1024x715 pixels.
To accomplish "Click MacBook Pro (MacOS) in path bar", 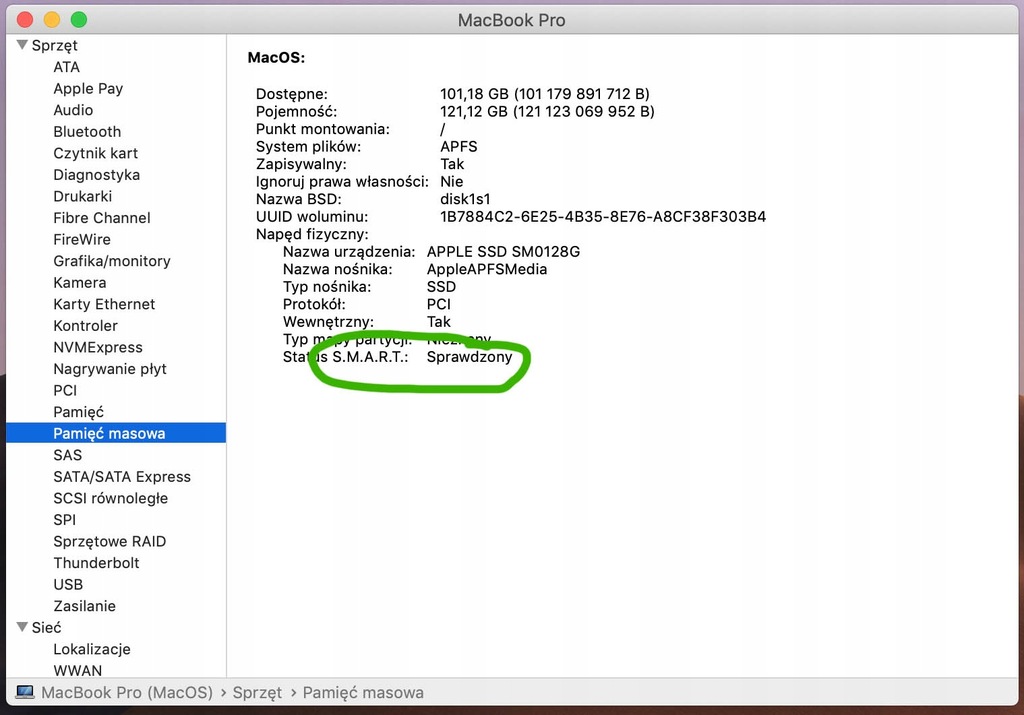I will click(127, 692).
